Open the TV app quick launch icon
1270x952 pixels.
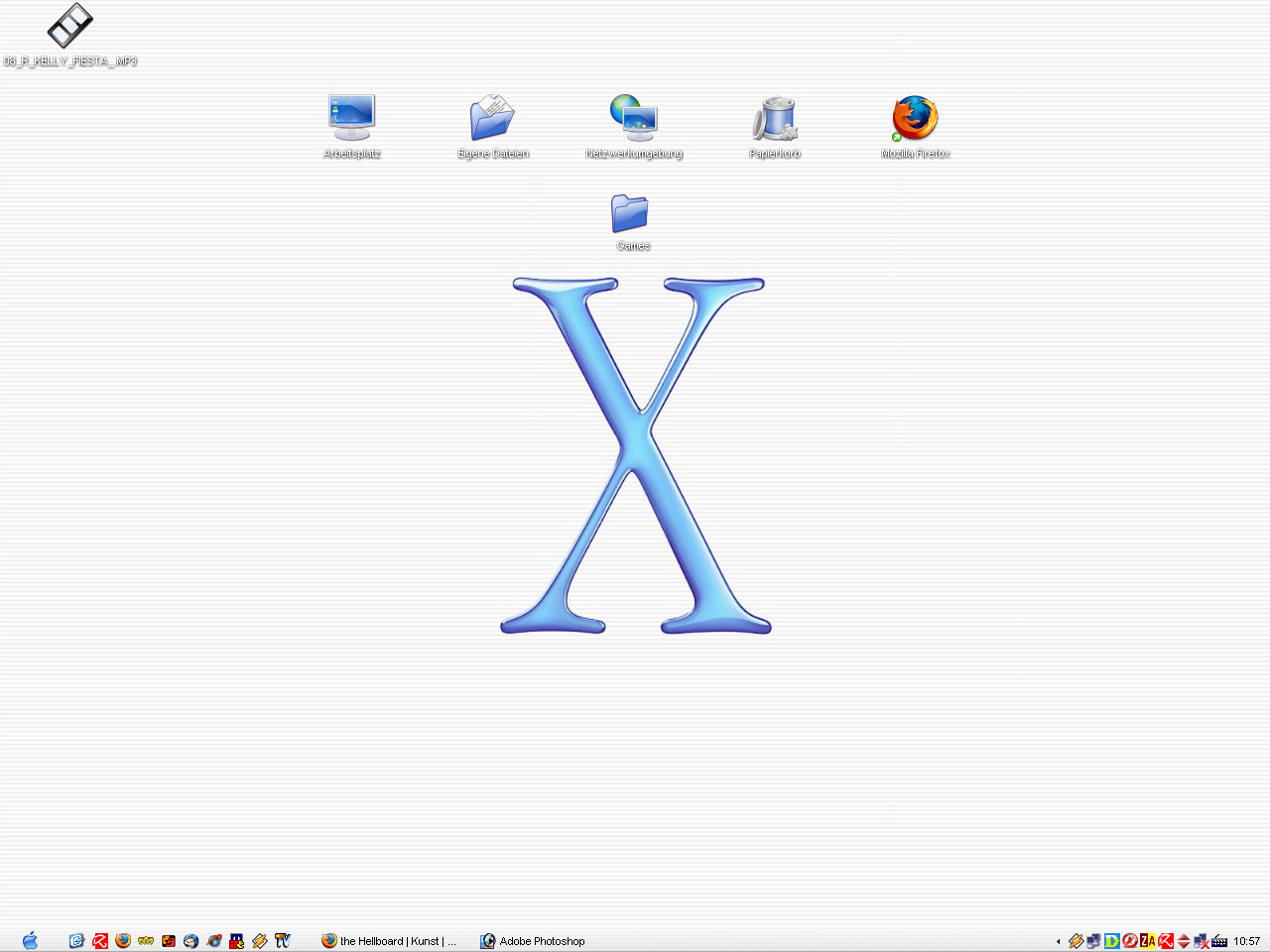point(283,940)
